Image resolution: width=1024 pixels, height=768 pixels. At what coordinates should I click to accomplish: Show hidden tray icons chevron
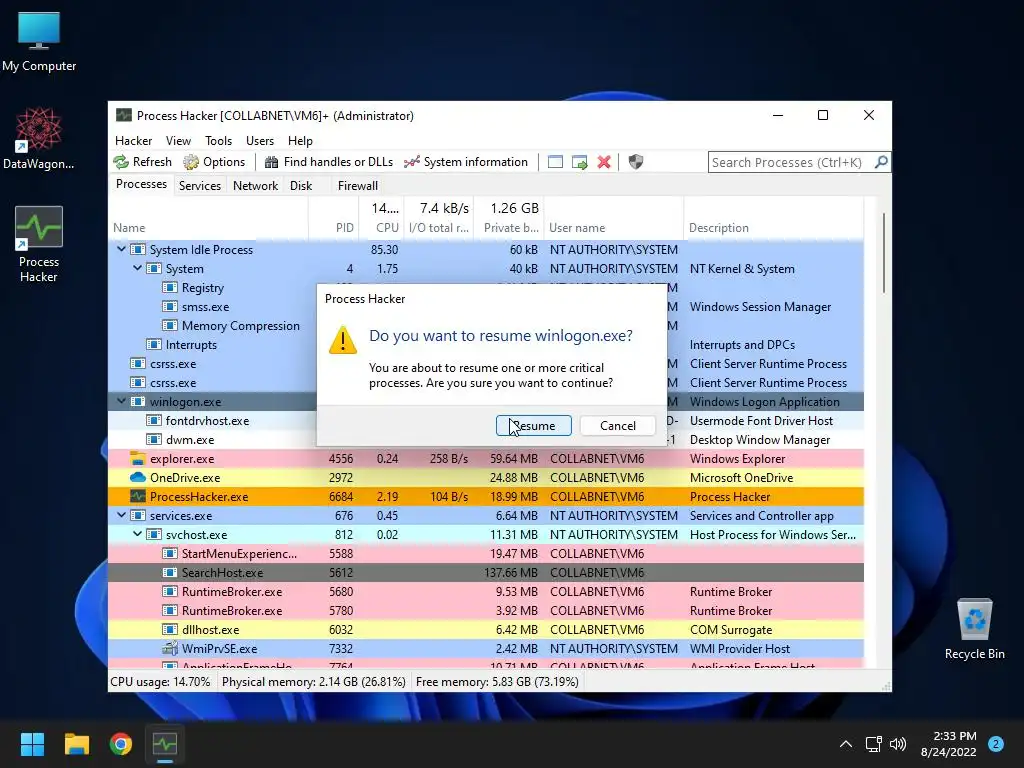coord(846,744)
